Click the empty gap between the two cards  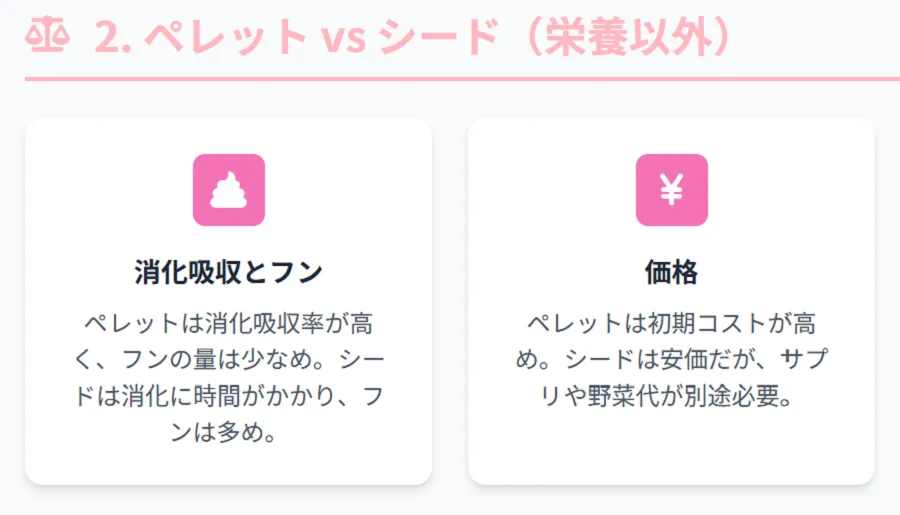(x=450, y=300)
